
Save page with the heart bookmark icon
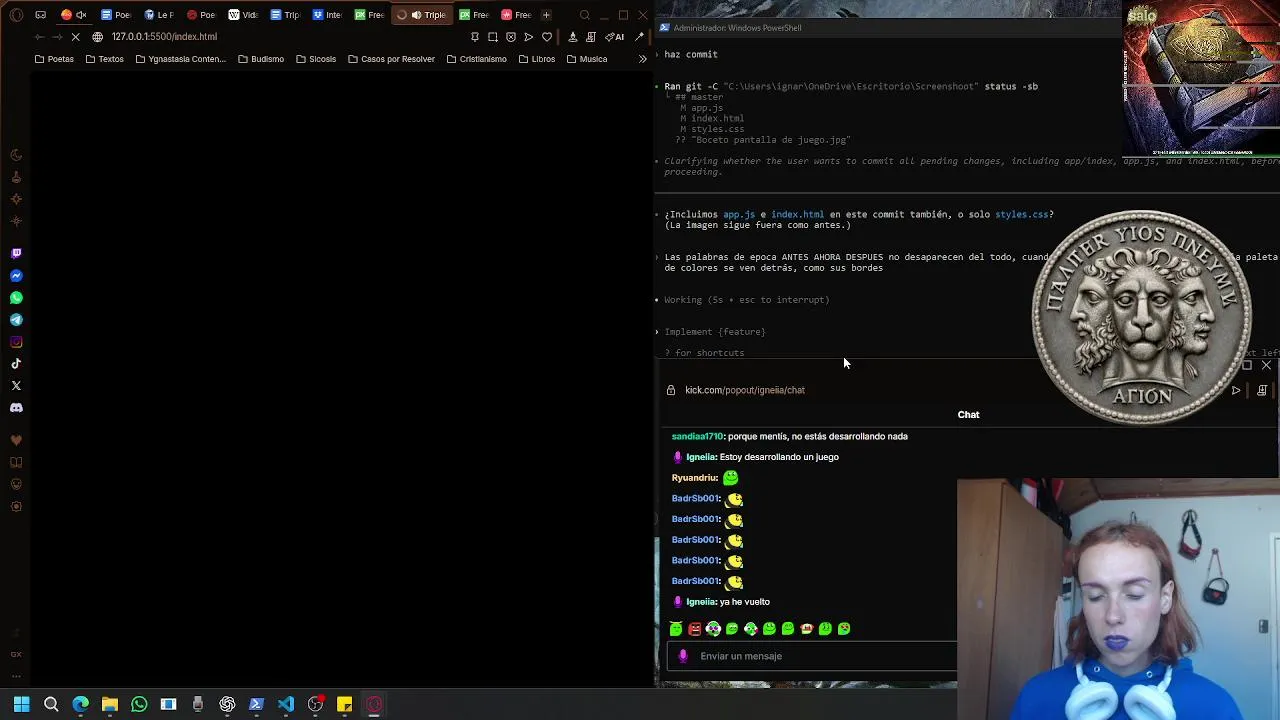(x=547, y=37)
